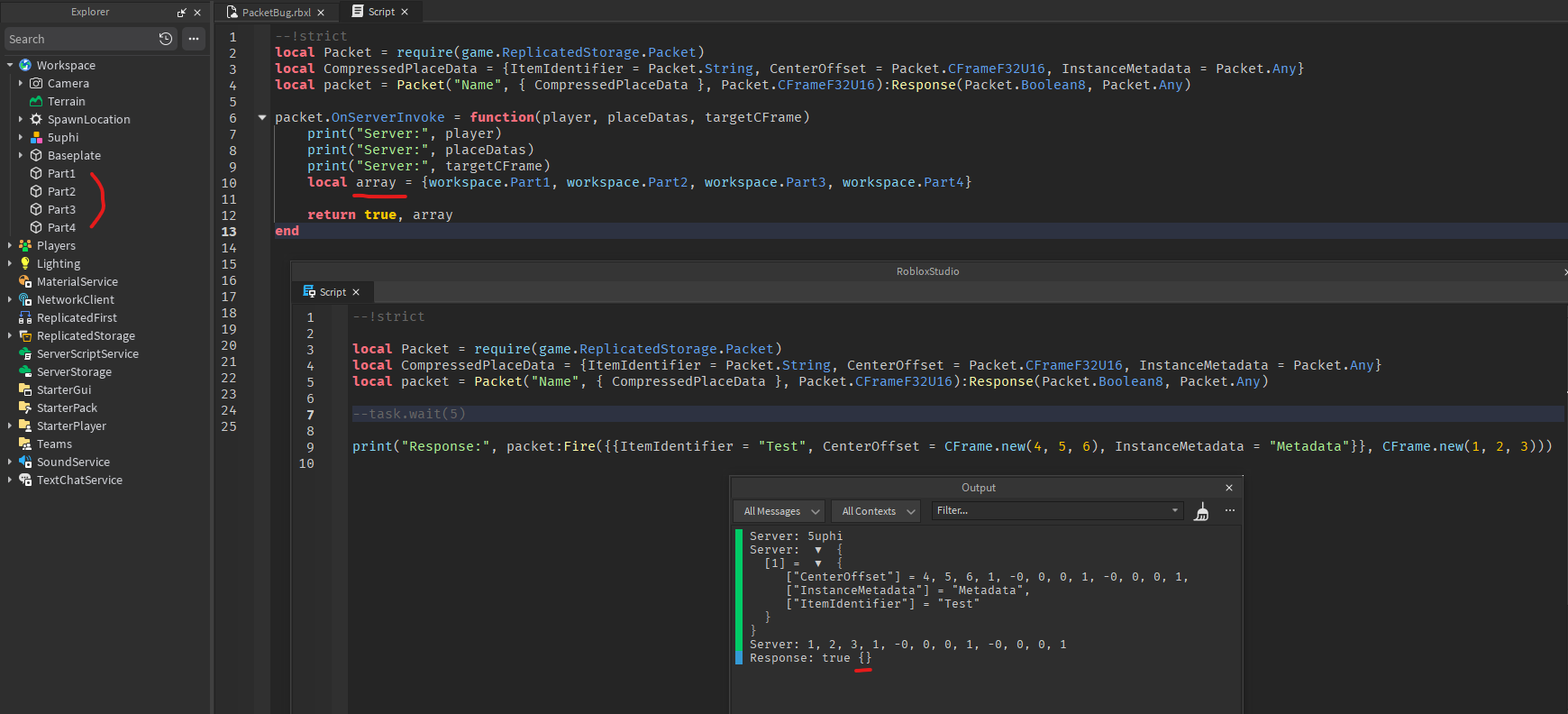This screenshot has width=1568, height=714.
Task: Click the Workspace globe icon
Action: pyautogui.click(x=25, y=65)
